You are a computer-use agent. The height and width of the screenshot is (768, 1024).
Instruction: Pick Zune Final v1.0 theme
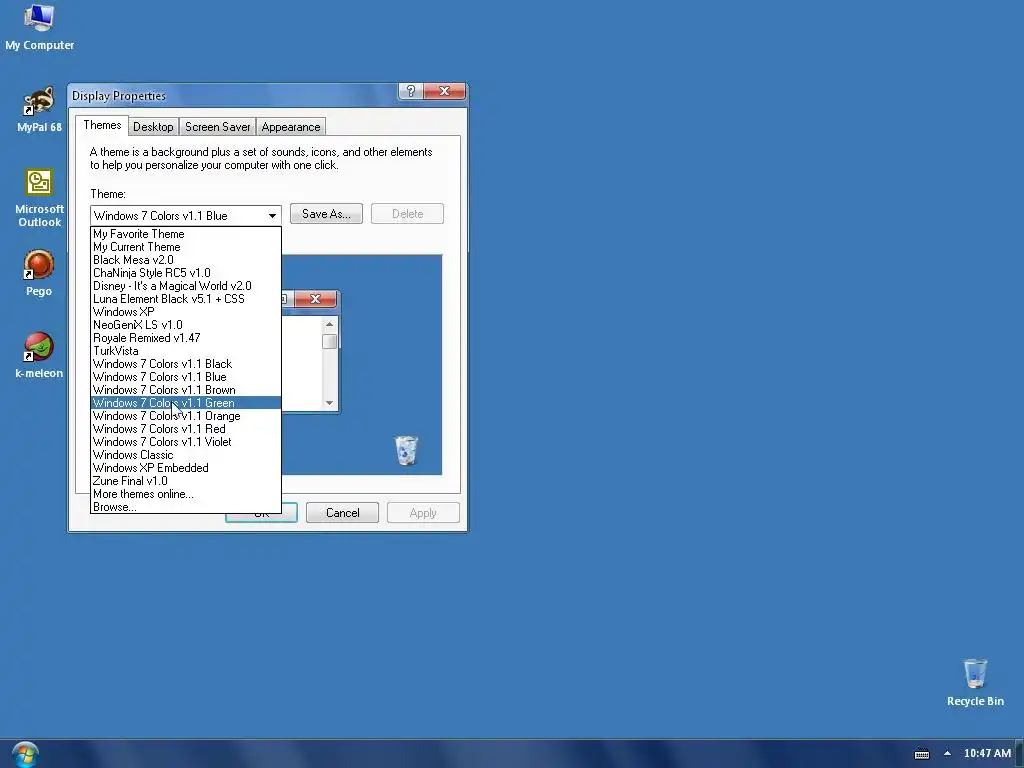(x=185, y=481)
